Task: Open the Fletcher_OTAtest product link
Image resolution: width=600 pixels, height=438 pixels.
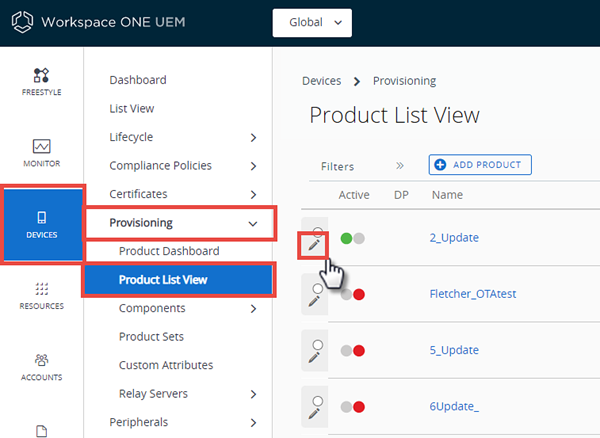Action: click(473, 294)
